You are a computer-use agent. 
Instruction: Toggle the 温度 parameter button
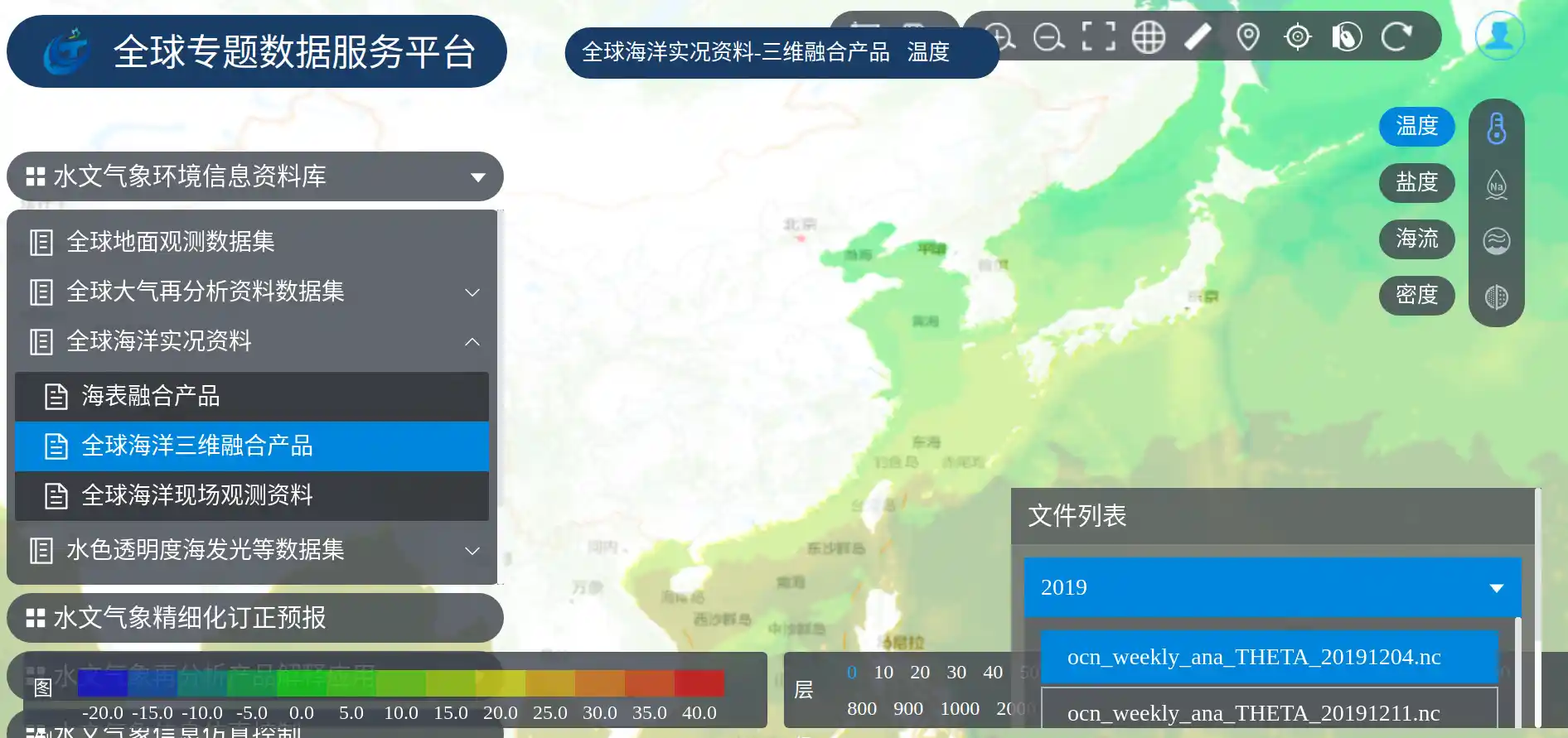(1417, 126)
